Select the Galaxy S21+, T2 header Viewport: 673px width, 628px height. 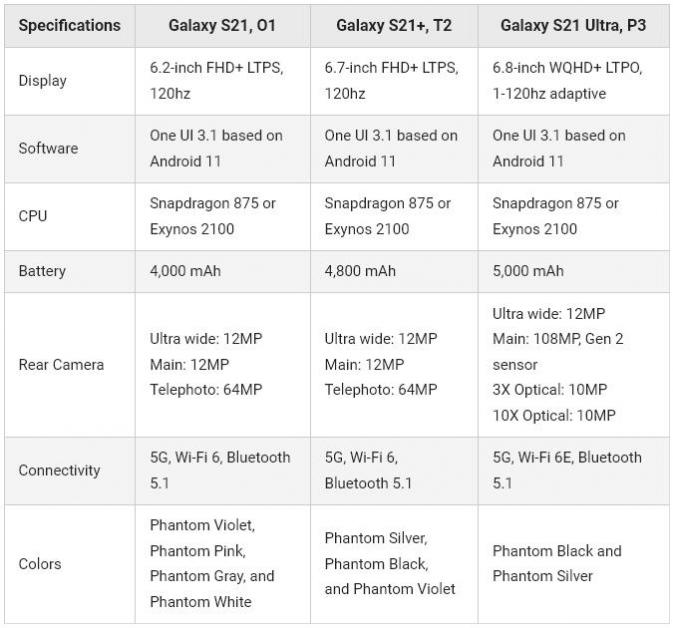tap(394, 26)
